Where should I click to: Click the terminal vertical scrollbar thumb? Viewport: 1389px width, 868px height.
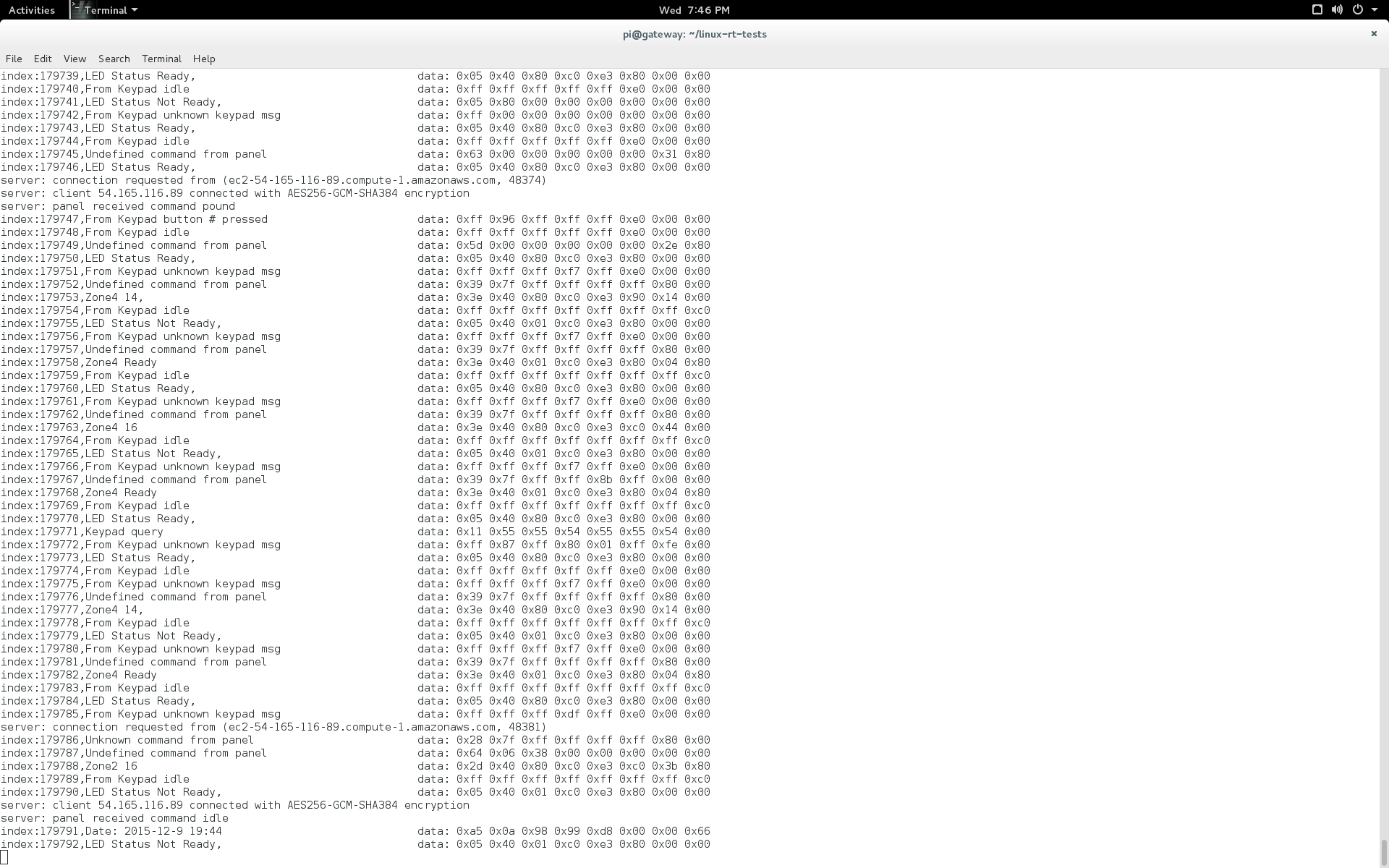[1384, 851]
